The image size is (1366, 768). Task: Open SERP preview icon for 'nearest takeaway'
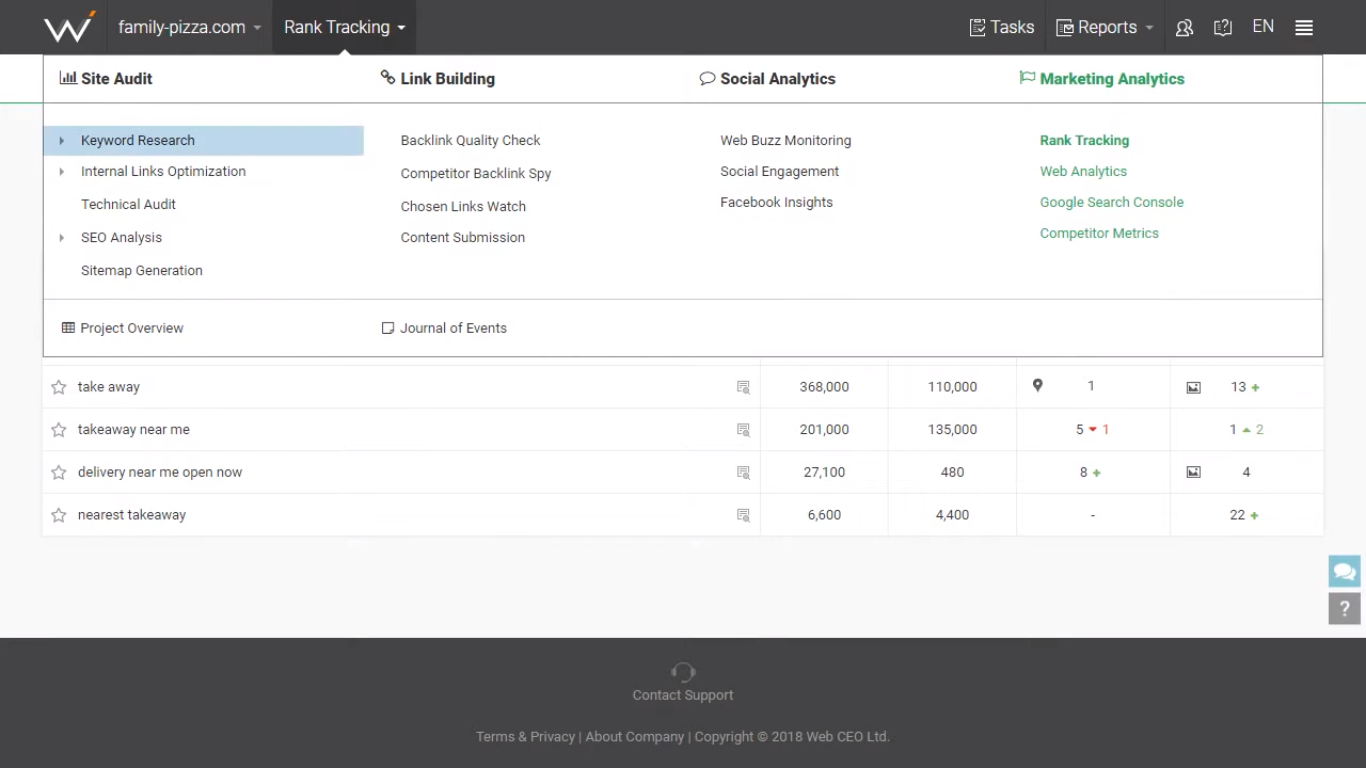coord(743,516)
